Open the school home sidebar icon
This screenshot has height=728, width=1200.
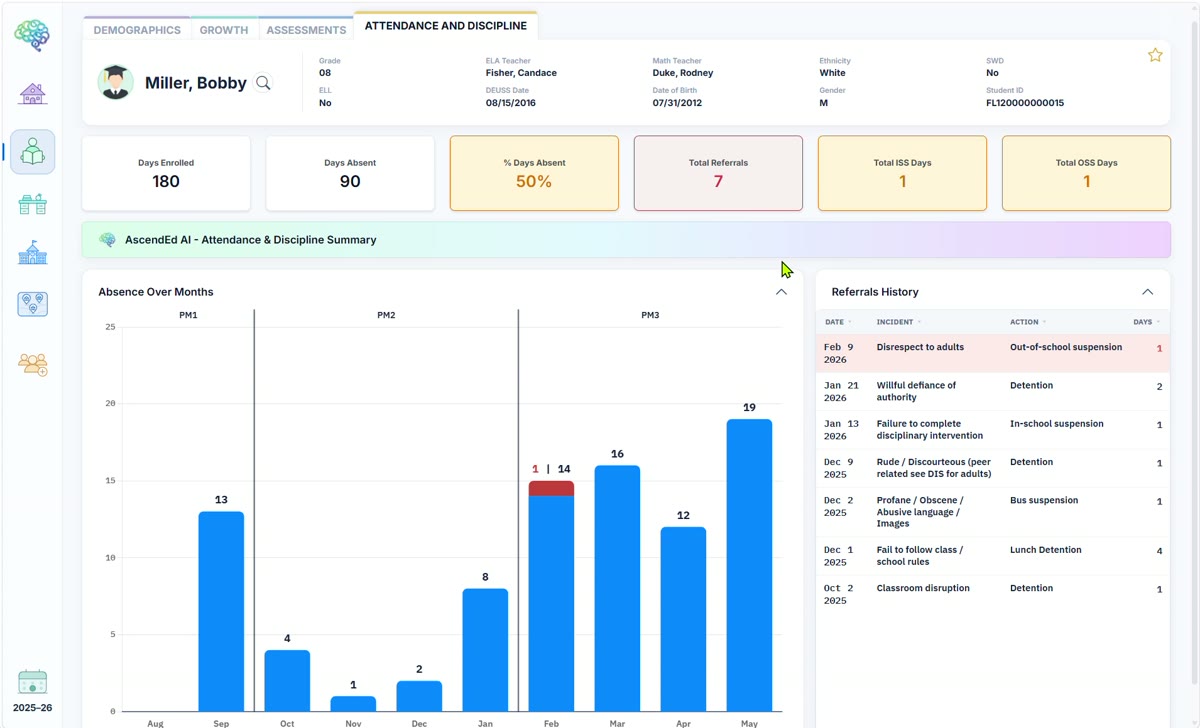(33, 94)
